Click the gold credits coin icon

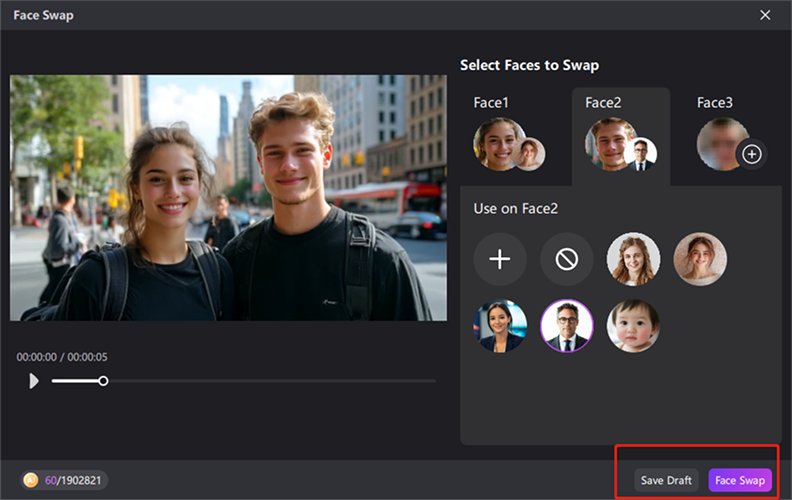31,481
